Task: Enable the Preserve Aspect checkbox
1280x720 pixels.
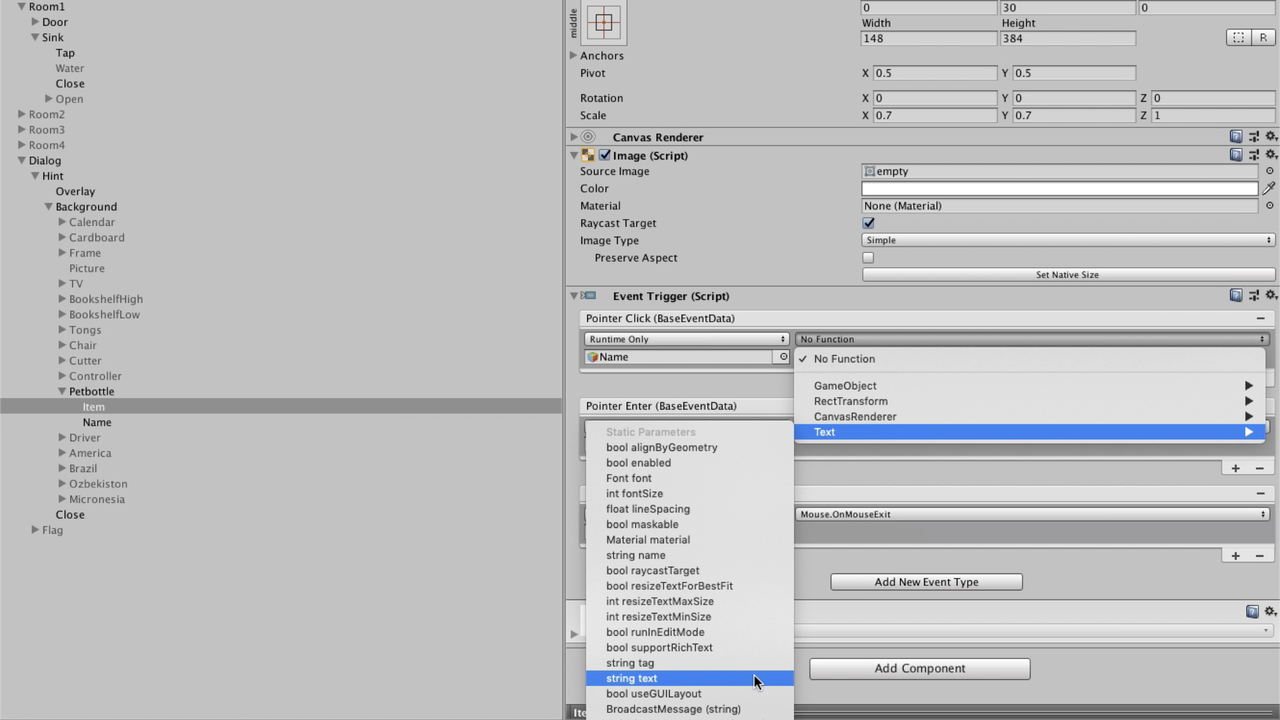Action: point(868,258)
